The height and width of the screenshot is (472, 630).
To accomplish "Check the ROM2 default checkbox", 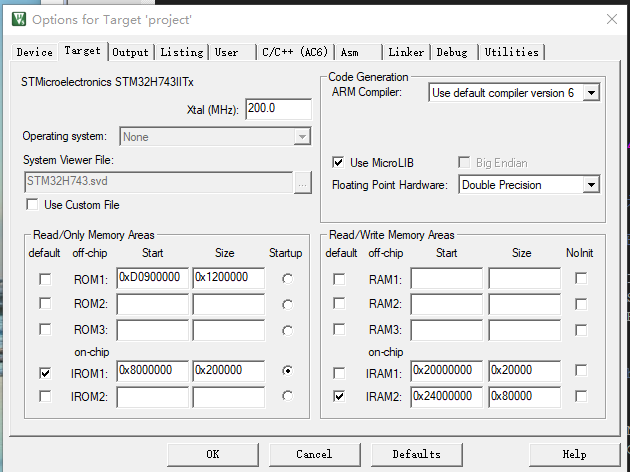I will click(x=45, y=303).
